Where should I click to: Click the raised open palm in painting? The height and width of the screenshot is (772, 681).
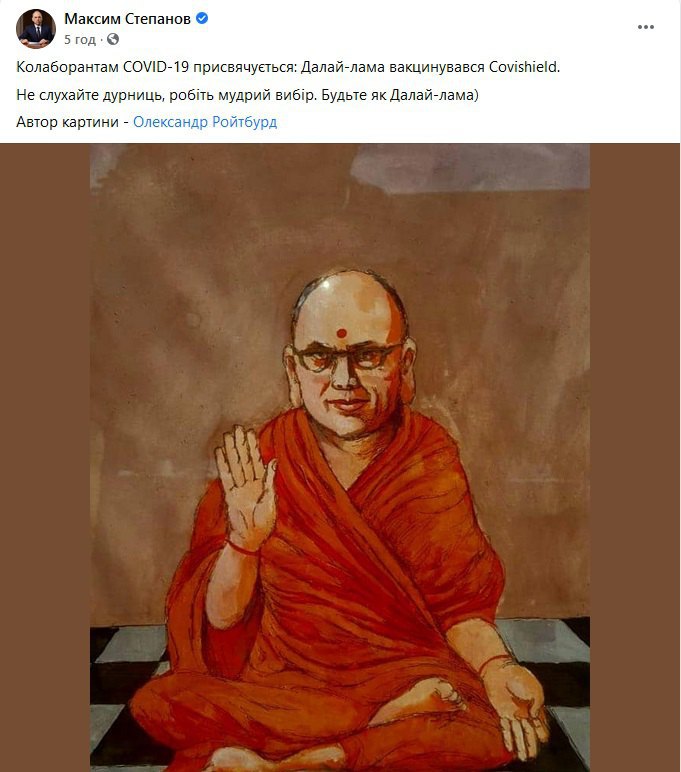point(245,486)
